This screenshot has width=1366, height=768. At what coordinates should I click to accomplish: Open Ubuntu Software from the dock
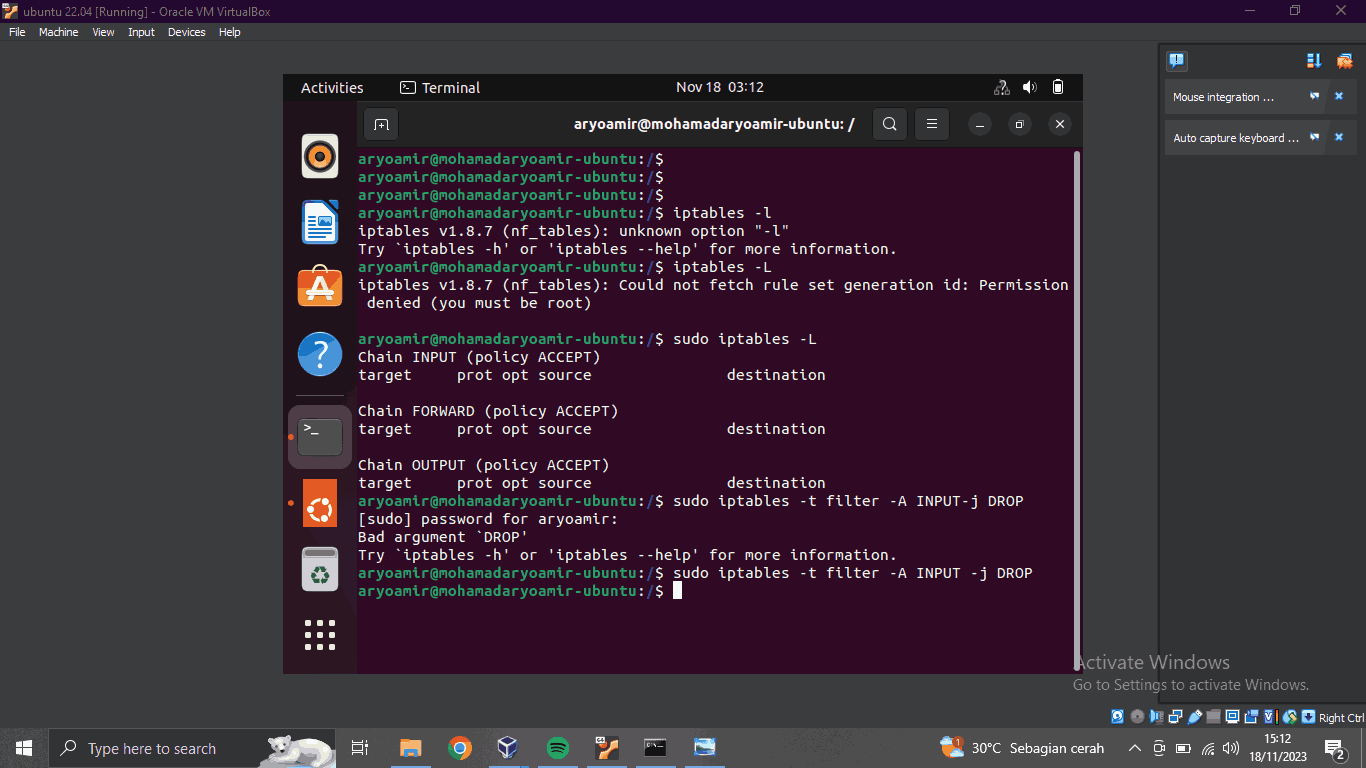click(x=320, y=287)
